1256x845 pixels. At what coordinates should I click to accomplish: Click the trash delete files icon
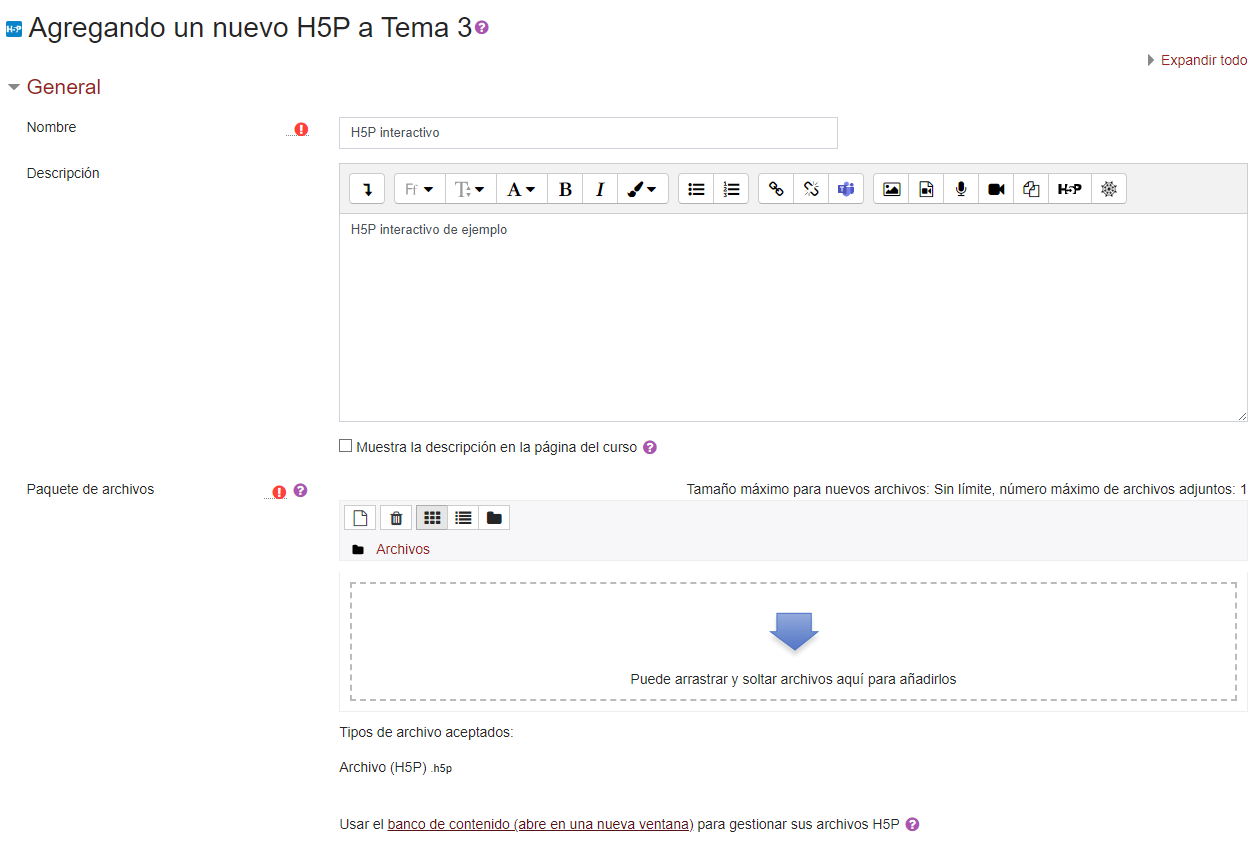click(396, 517)
